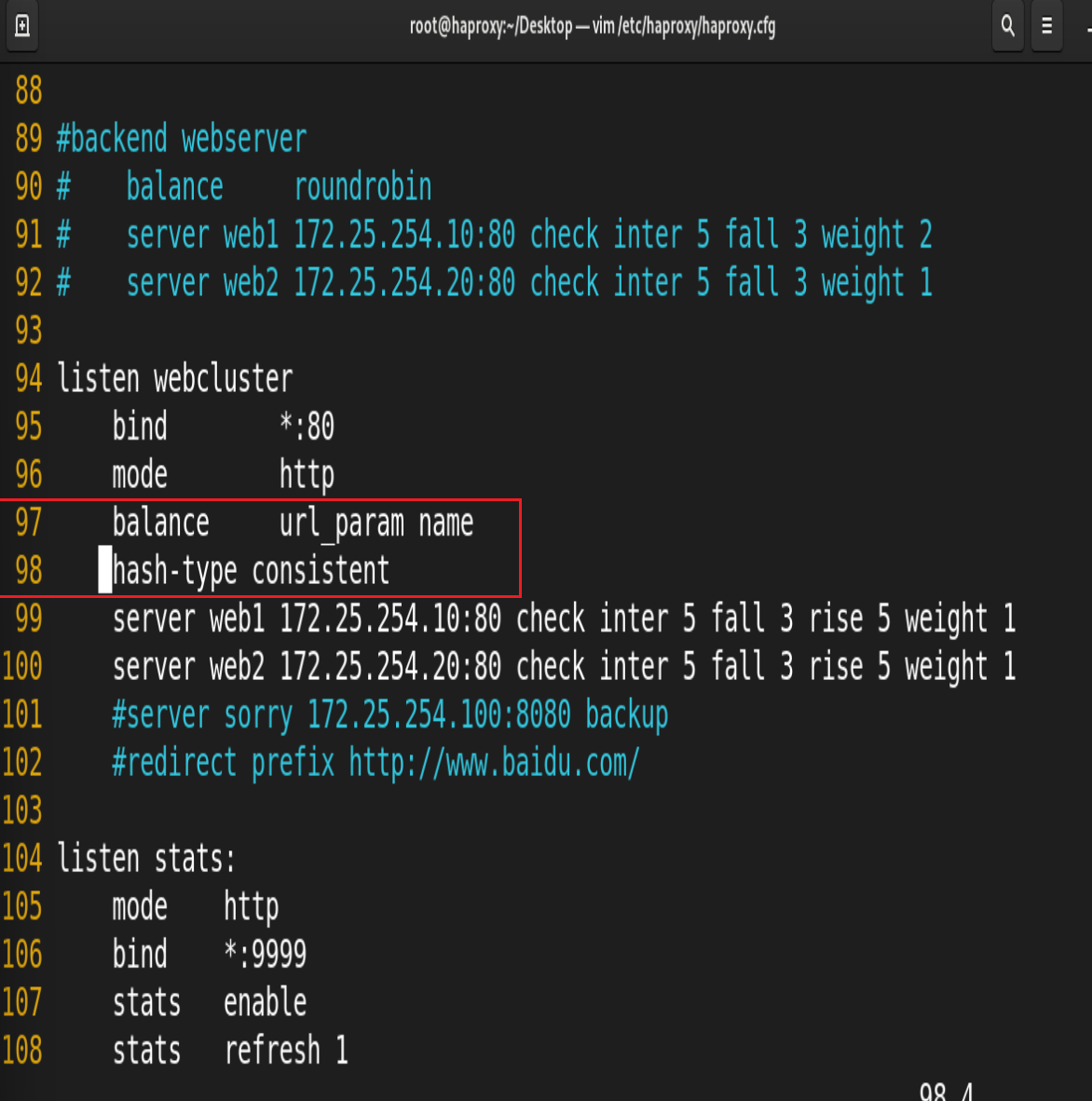Click the window title 'root@haproxy:~/Desktop'
This screenshot has width=1092, height=1101.
[491, 26]
